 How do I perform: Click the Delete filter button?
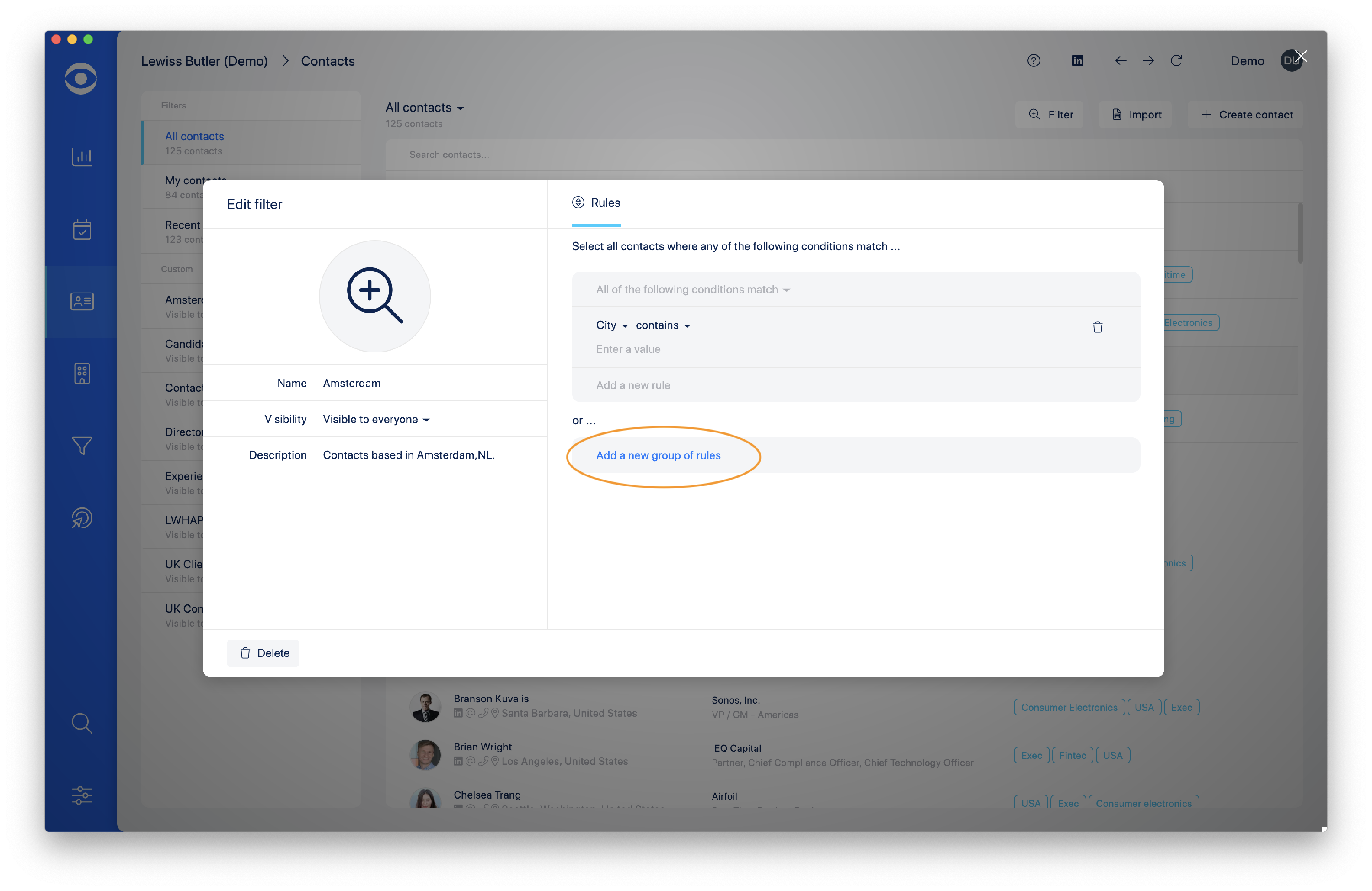click(263, 653)
